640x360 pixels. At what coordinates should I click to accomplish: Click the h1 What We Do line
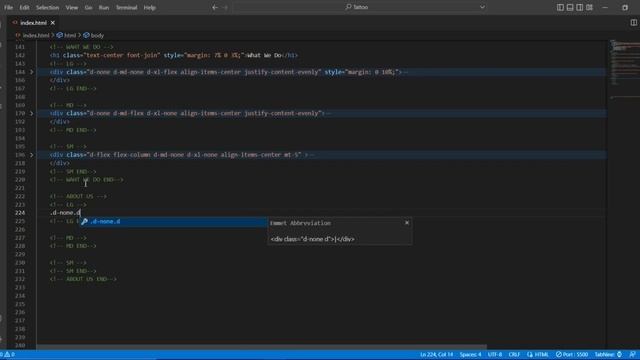[x=173, y=55]
